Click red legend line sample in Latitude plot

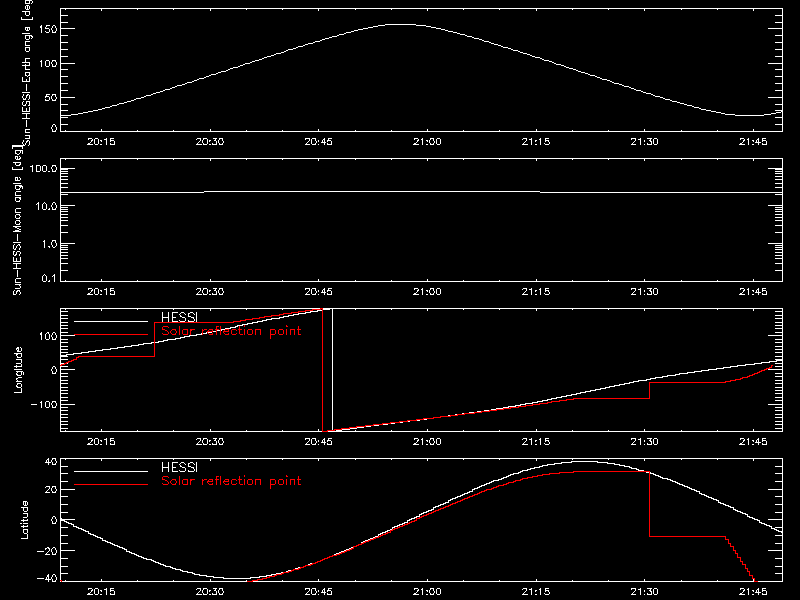tap(111, 485)
